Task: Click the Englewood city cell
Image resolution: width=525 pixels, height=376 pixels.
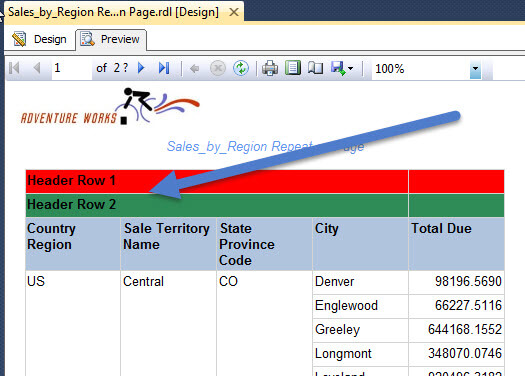Action: 361,306
